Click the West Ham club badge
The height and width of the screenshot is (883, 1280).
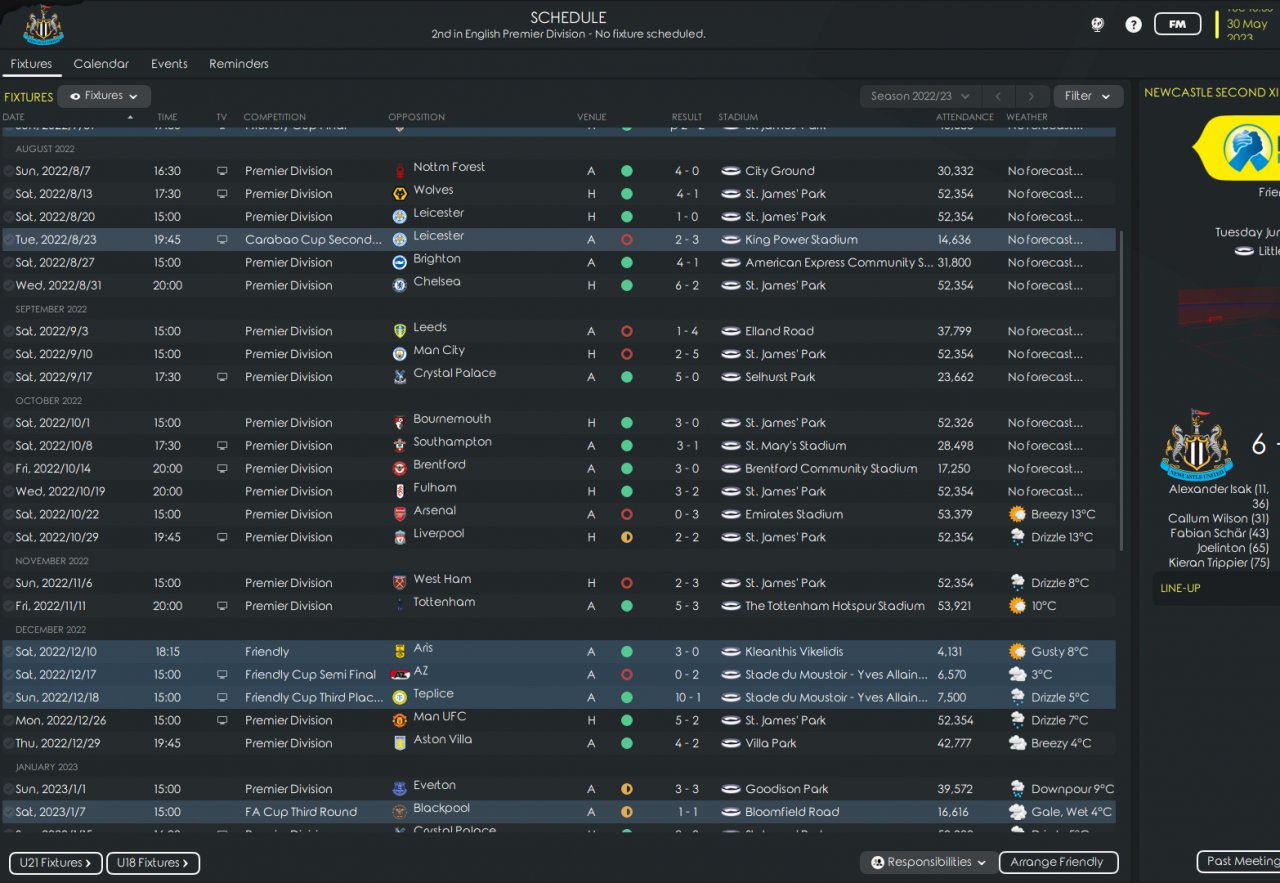pos(400,583)
